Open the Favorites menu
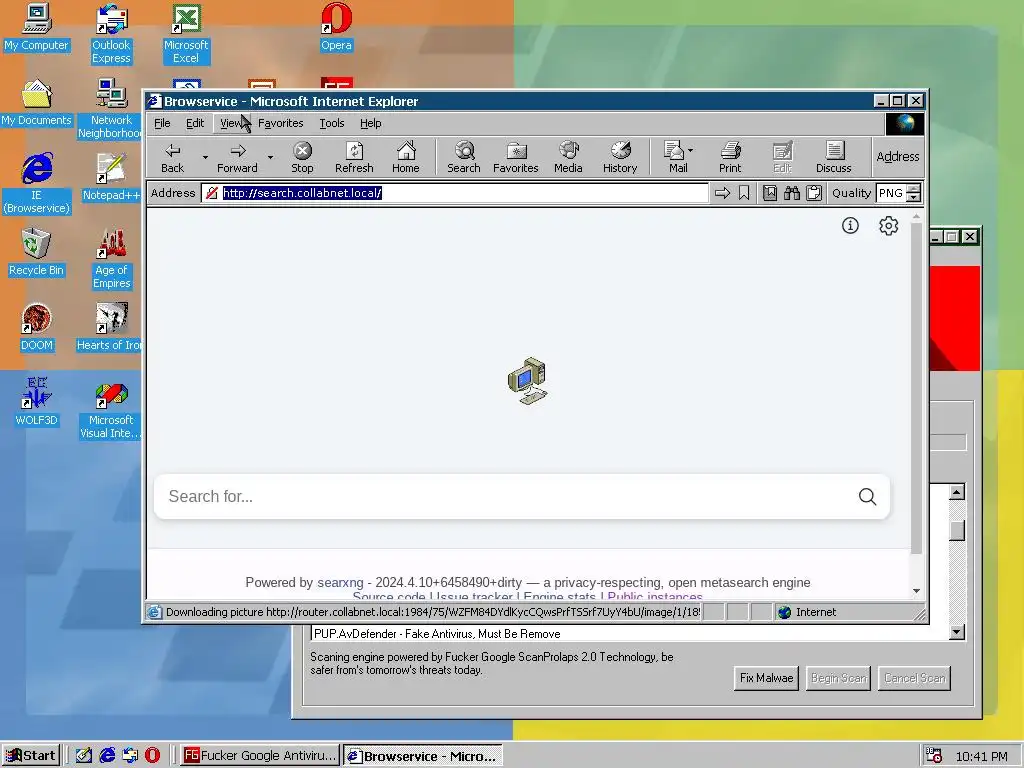1024x768 pixels. pos(281,123)
